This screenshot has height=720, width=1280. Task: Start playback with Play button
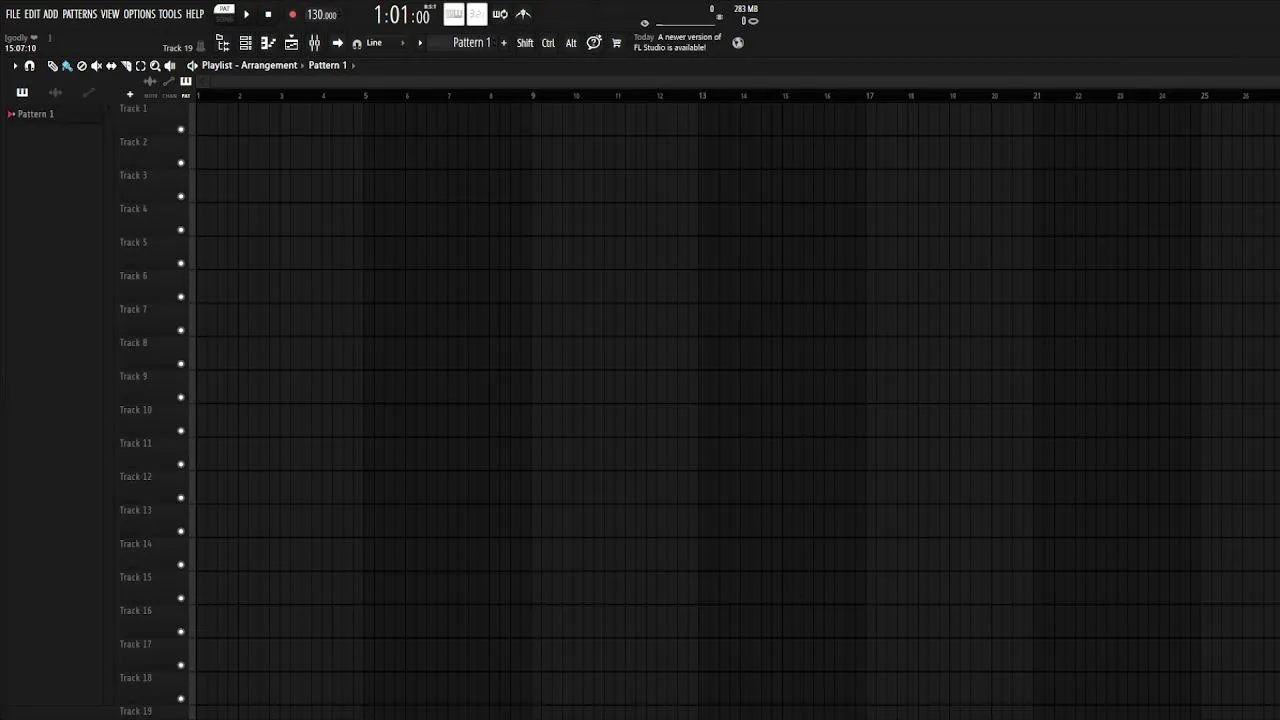coord(246,14)
